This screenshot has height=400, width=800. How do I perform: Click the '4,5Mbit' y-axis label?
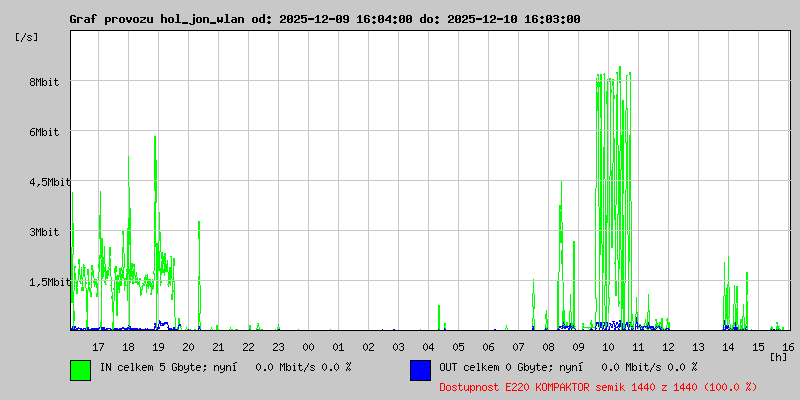(50, 182)
